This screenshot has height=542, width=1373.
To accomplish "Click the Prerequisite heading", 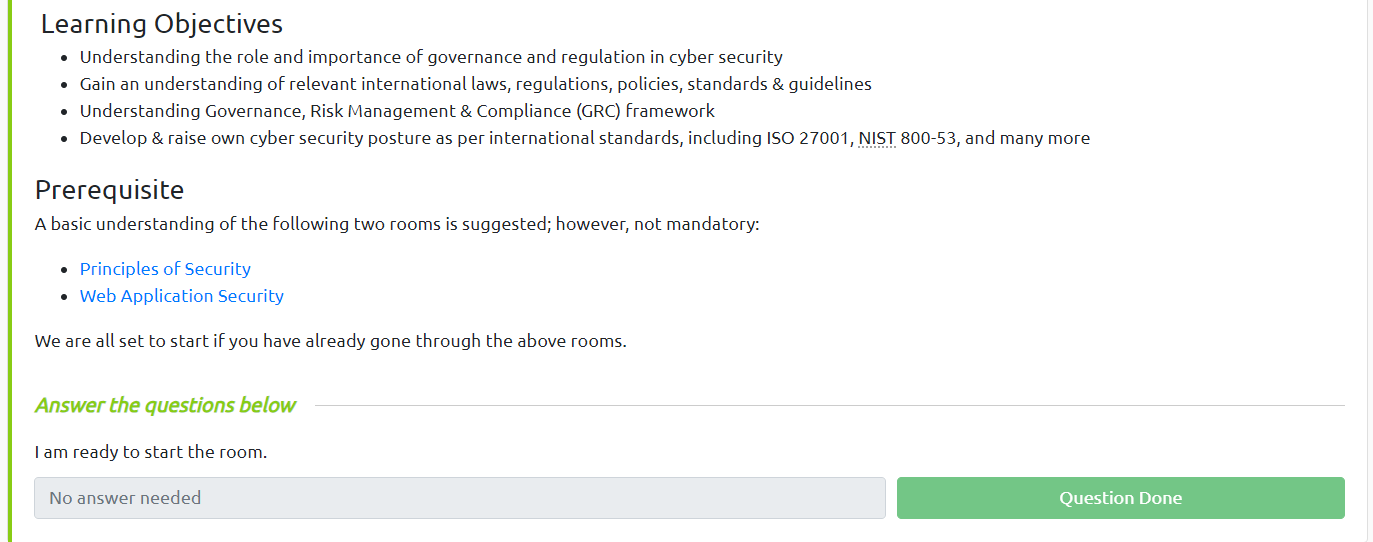I will 109,190.
